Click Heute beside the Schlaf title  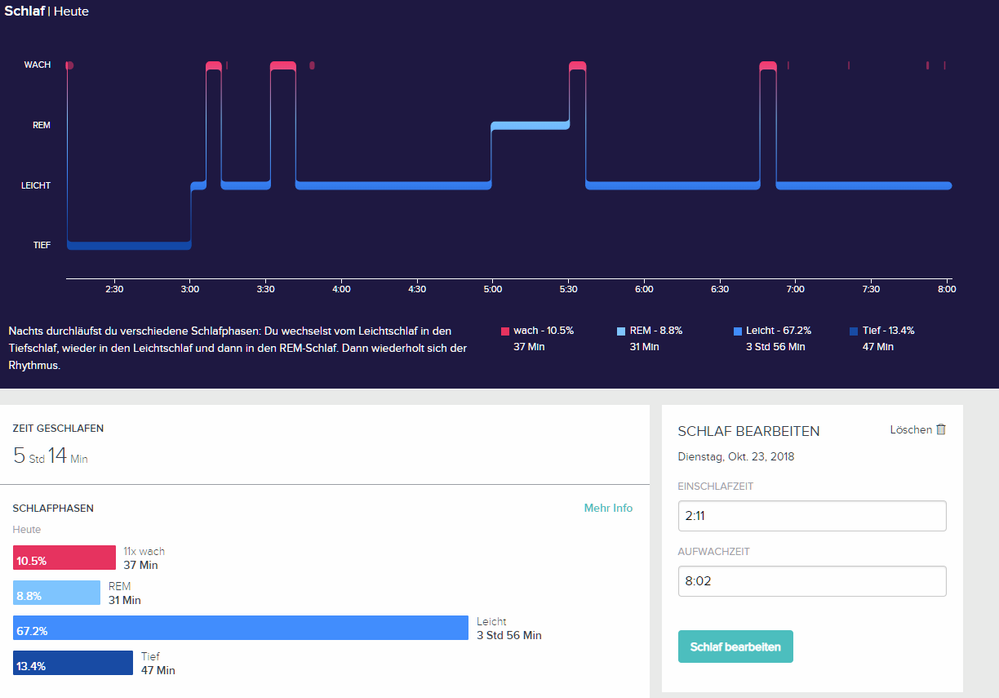click(x=71, y=11)
